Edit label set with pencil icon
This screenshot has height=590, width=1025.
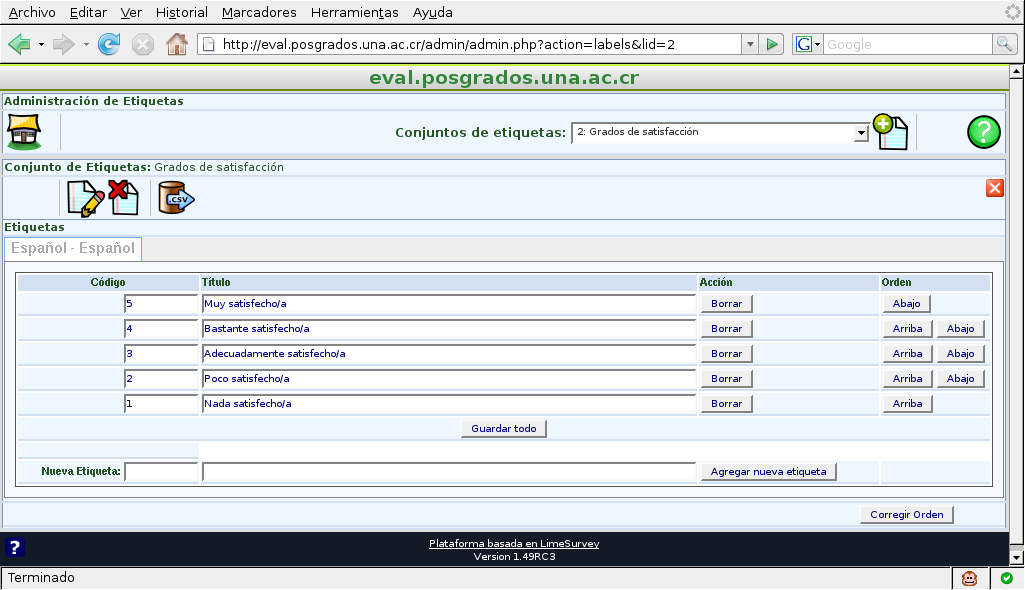pyautogui.click(x=85, y=198)
